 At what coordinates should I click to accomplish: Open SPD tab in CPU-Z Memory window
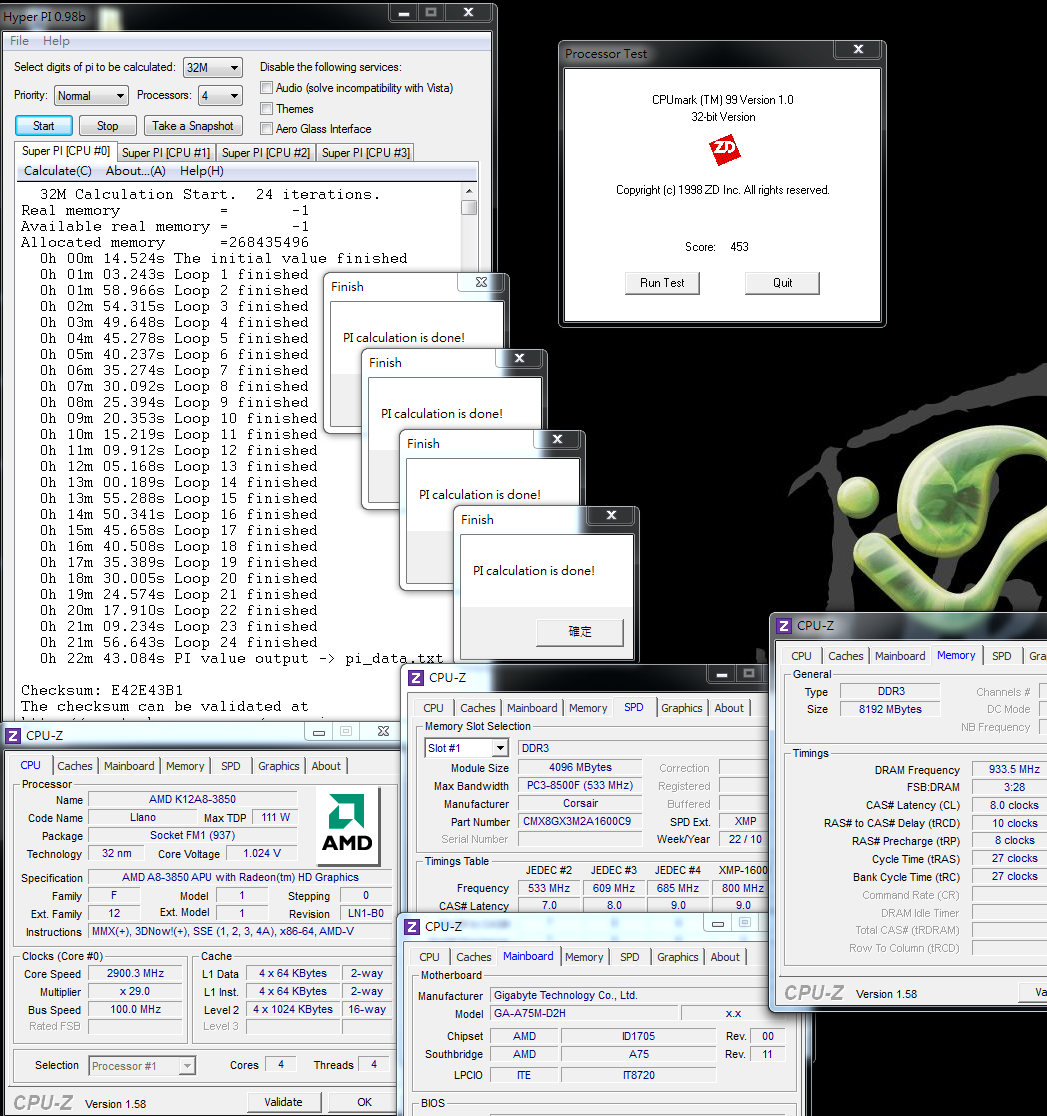point(1001,656)
